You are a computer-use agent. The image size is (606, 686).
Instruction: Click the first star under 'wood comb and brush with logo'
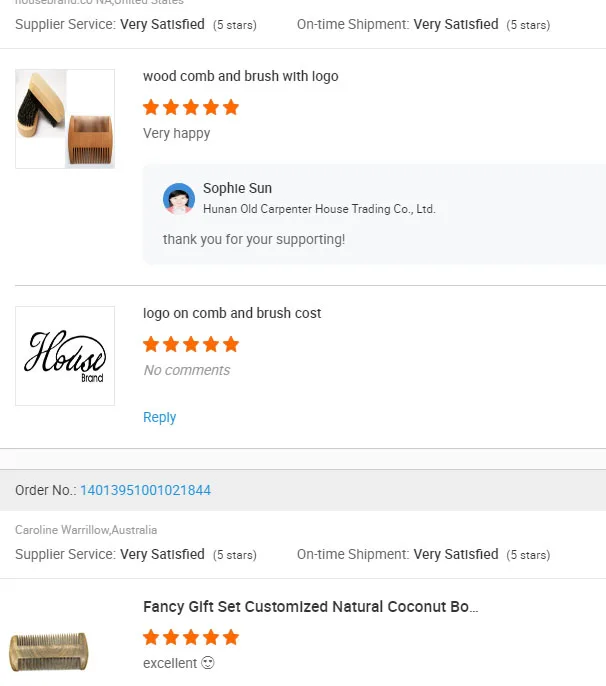pyautogui.click(x=151, y=107)
